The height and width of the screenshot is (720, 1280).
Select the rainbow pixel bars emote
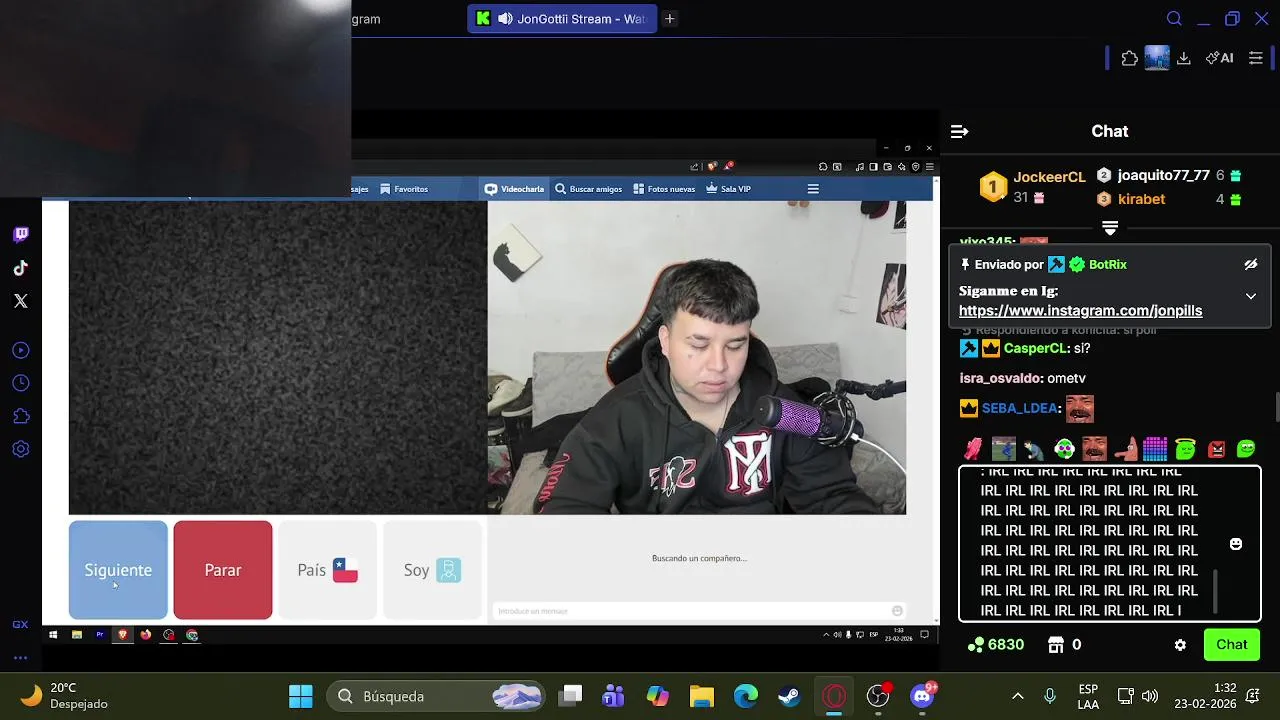[1155, 449]
